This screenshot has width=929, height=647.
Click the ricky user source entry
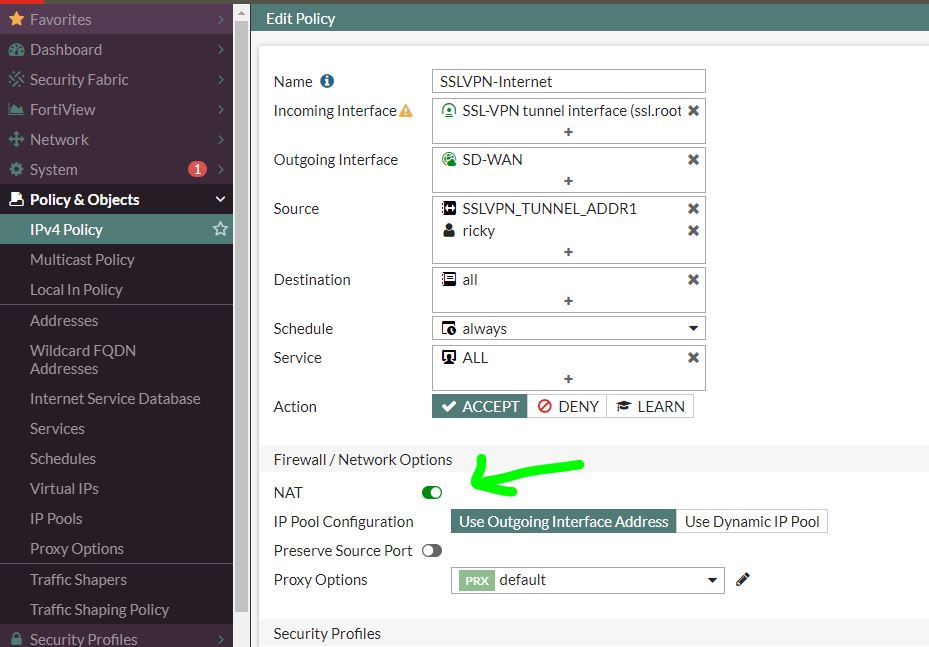pos(469,230)
